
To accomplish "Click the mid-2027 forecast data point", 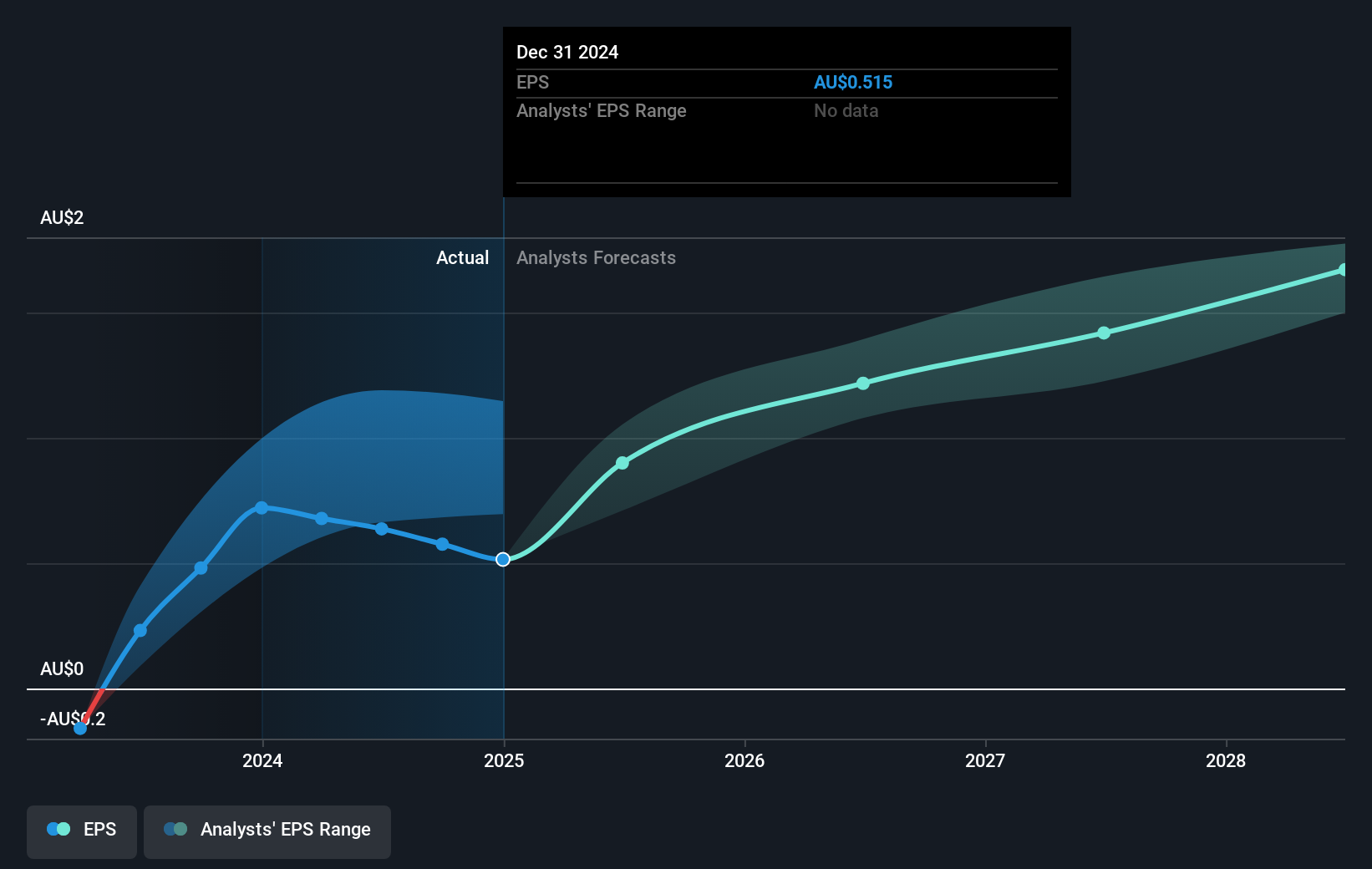I will (1104, 333).
